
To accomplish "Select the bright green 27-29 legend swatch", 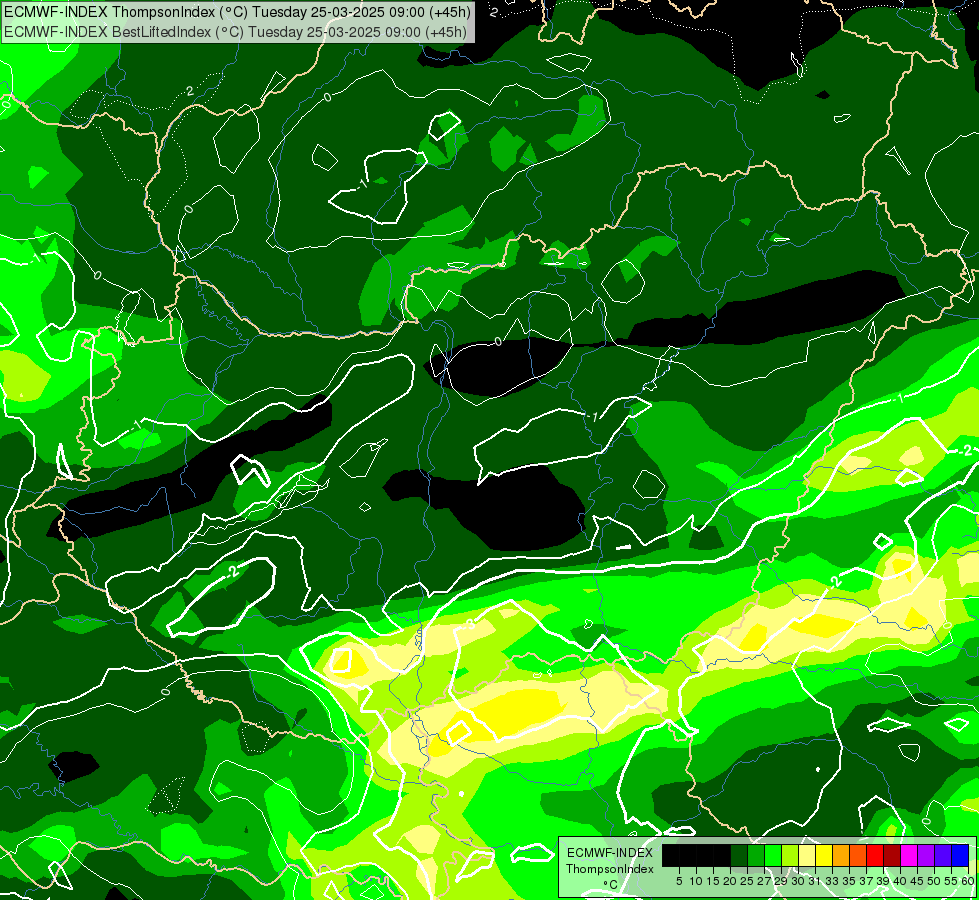I will (773, 856).
